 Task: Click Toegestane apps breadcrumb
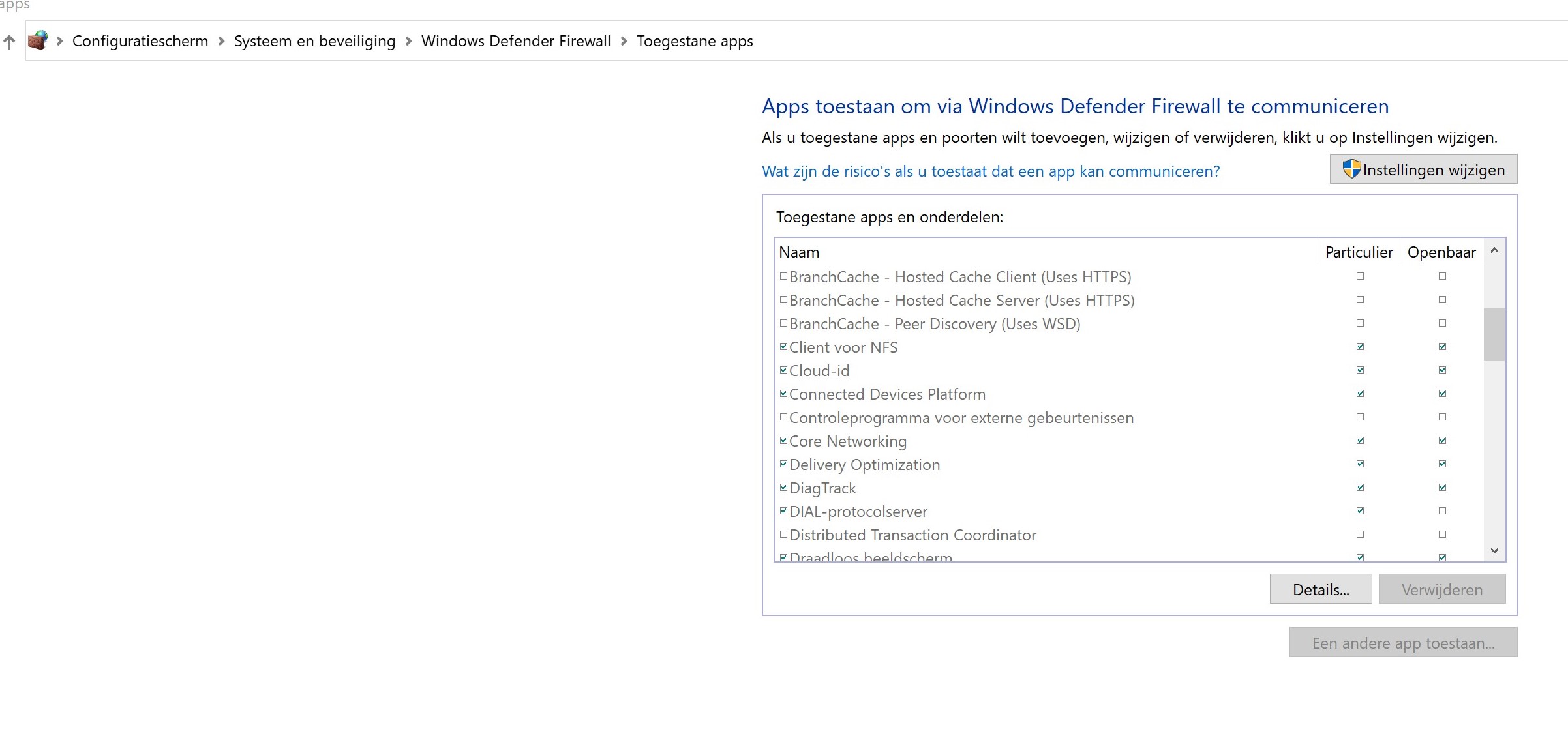[x=695, y=41]
